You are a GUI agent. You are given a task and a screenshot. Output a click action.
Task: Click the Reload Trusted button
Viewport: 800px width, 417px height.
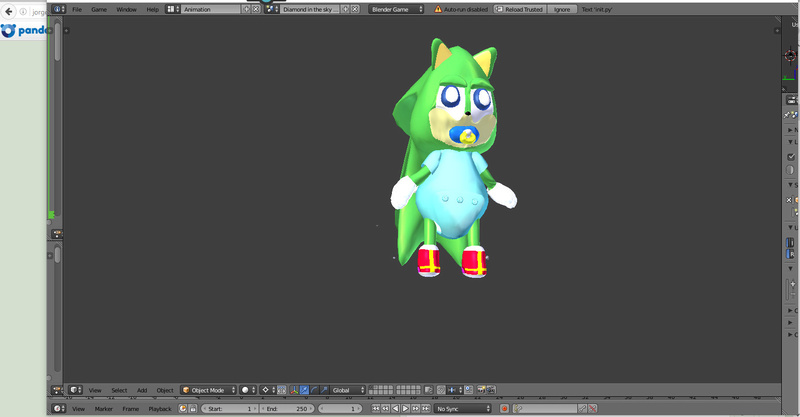coord(519,9)
